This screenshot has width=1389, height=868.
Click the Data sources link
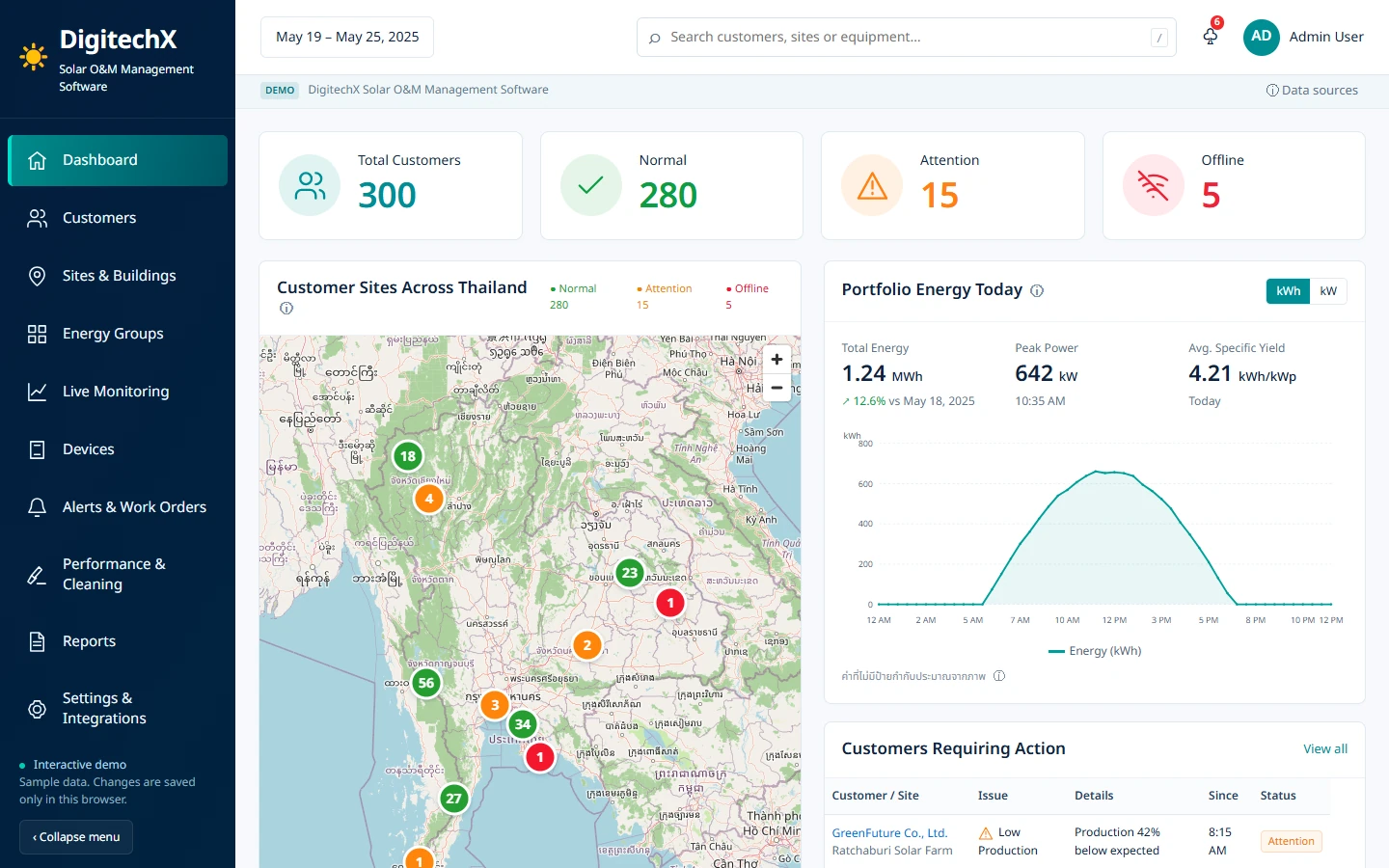click(1312, 91)
